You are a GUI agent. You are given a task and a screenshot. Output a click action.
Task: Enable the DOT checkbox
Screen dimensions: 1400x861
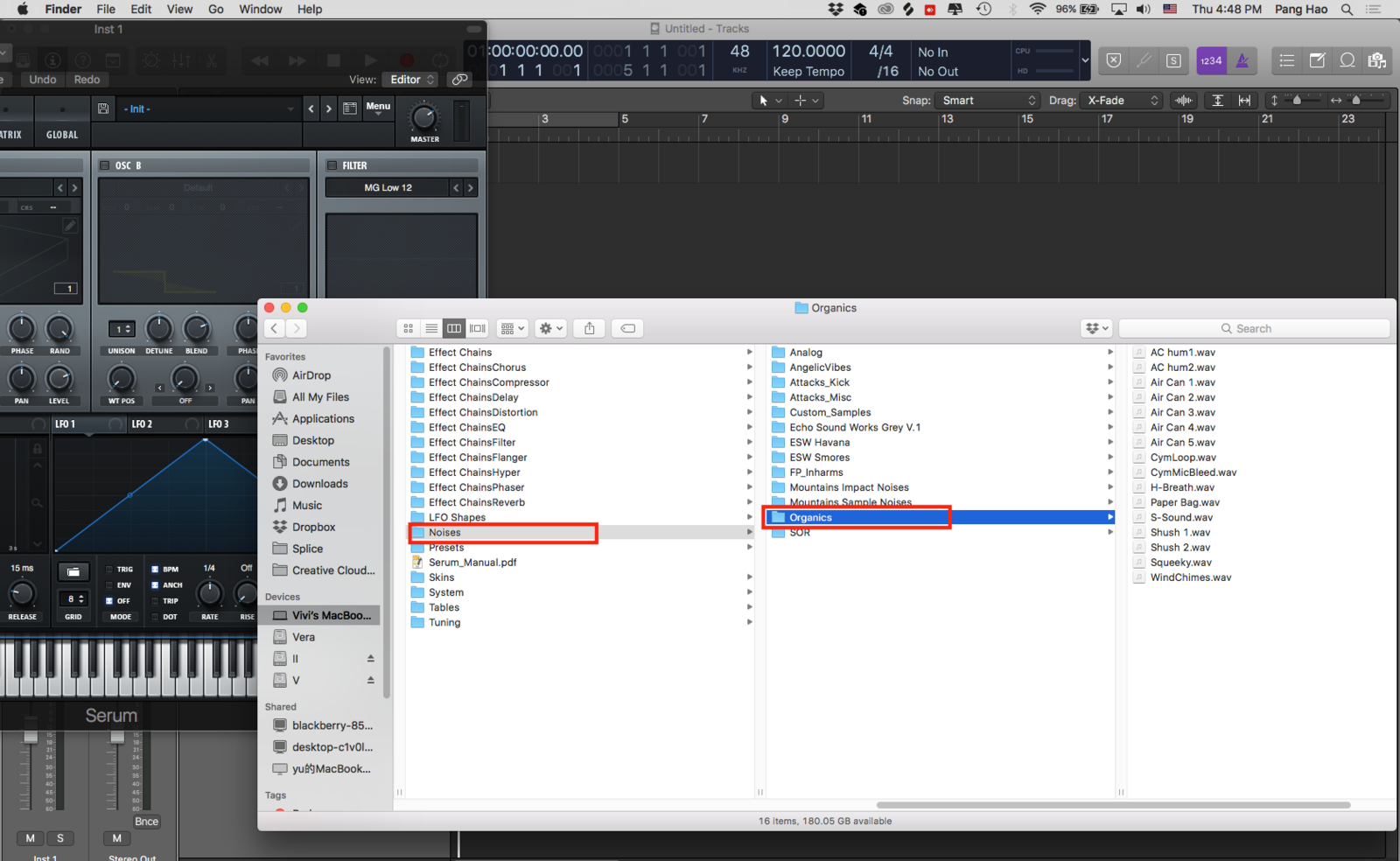[155, 617]
